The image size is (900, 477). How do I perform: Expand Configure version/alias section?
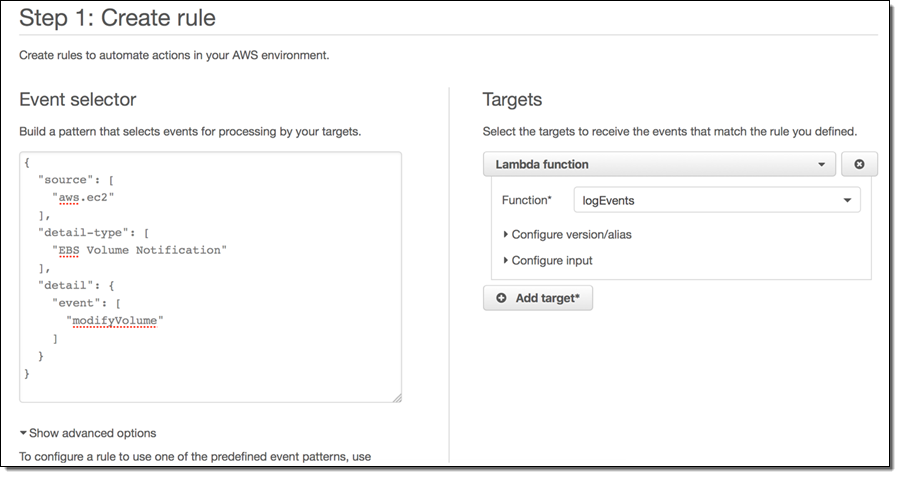(567, 234)
